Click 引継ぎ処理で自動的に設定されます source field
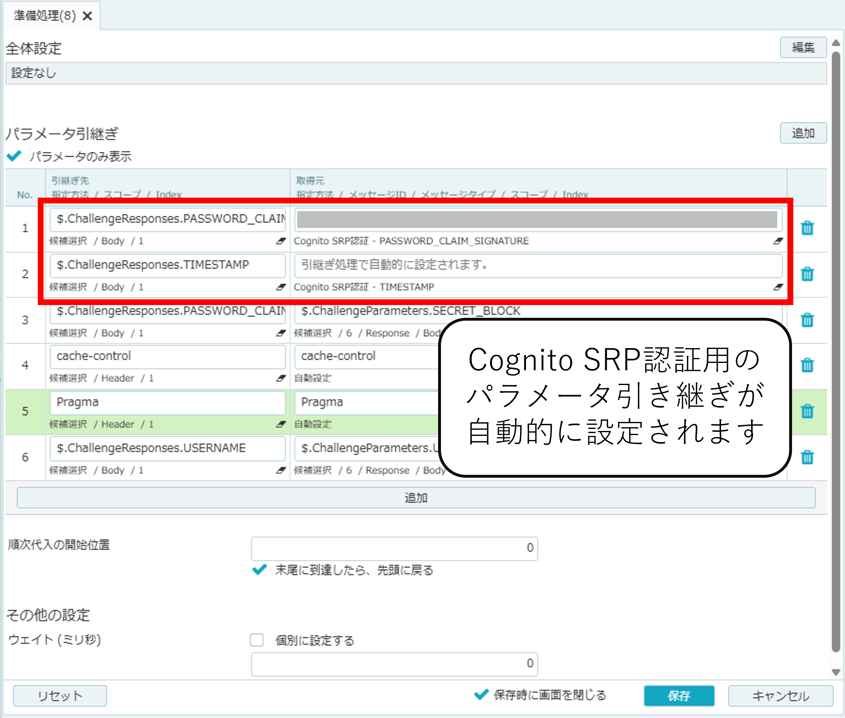 (x=538, y=265)
